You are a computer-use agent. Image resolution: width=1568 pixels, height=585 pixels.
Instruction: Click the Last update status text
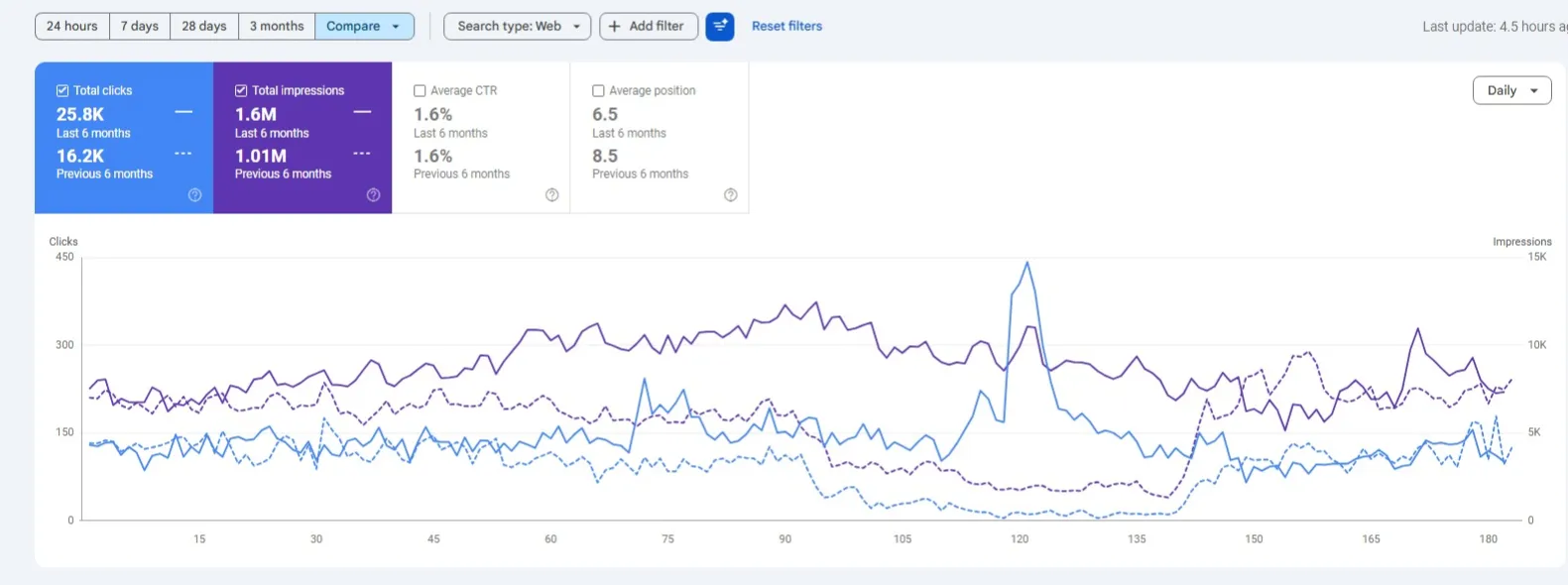pyautogui.click(x=1495, y=27)
